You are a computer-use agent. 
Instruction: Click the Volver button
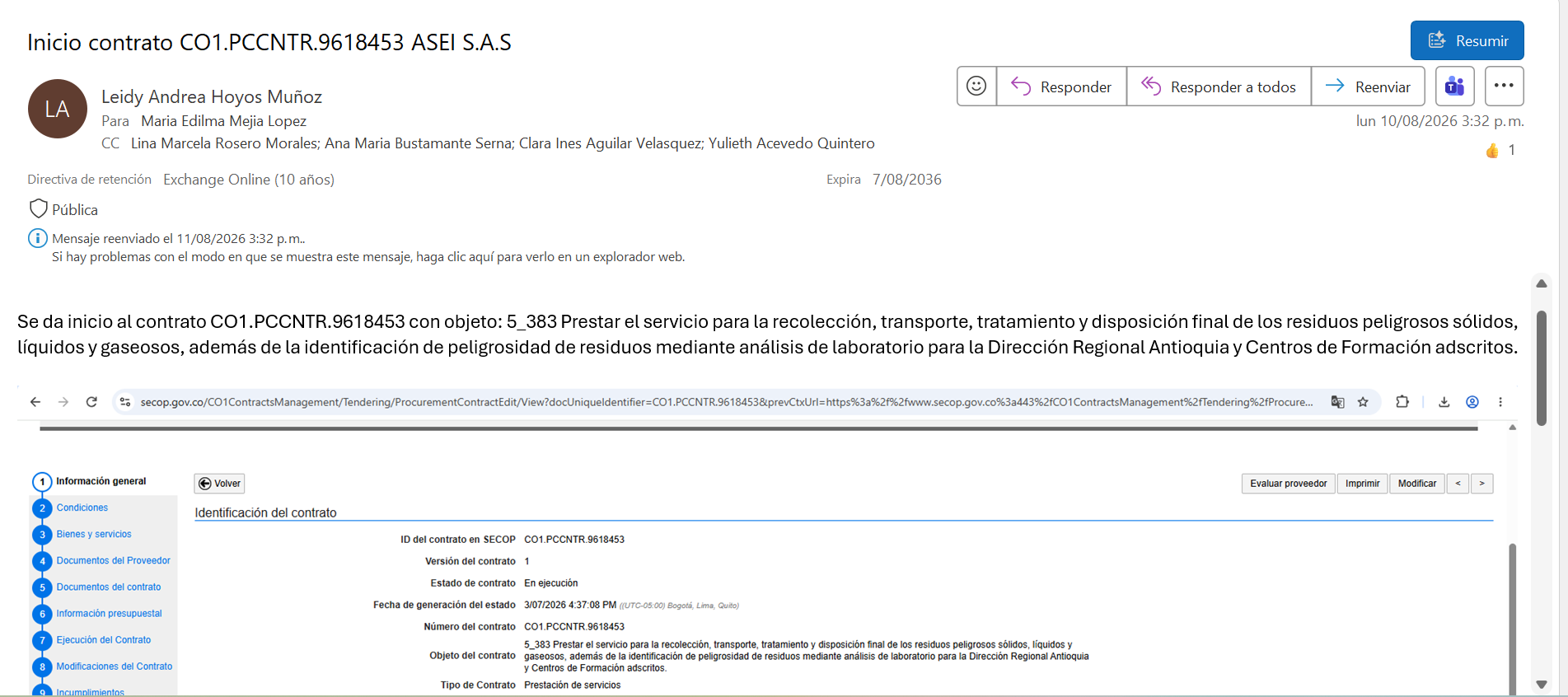click(x=219, y=484)
